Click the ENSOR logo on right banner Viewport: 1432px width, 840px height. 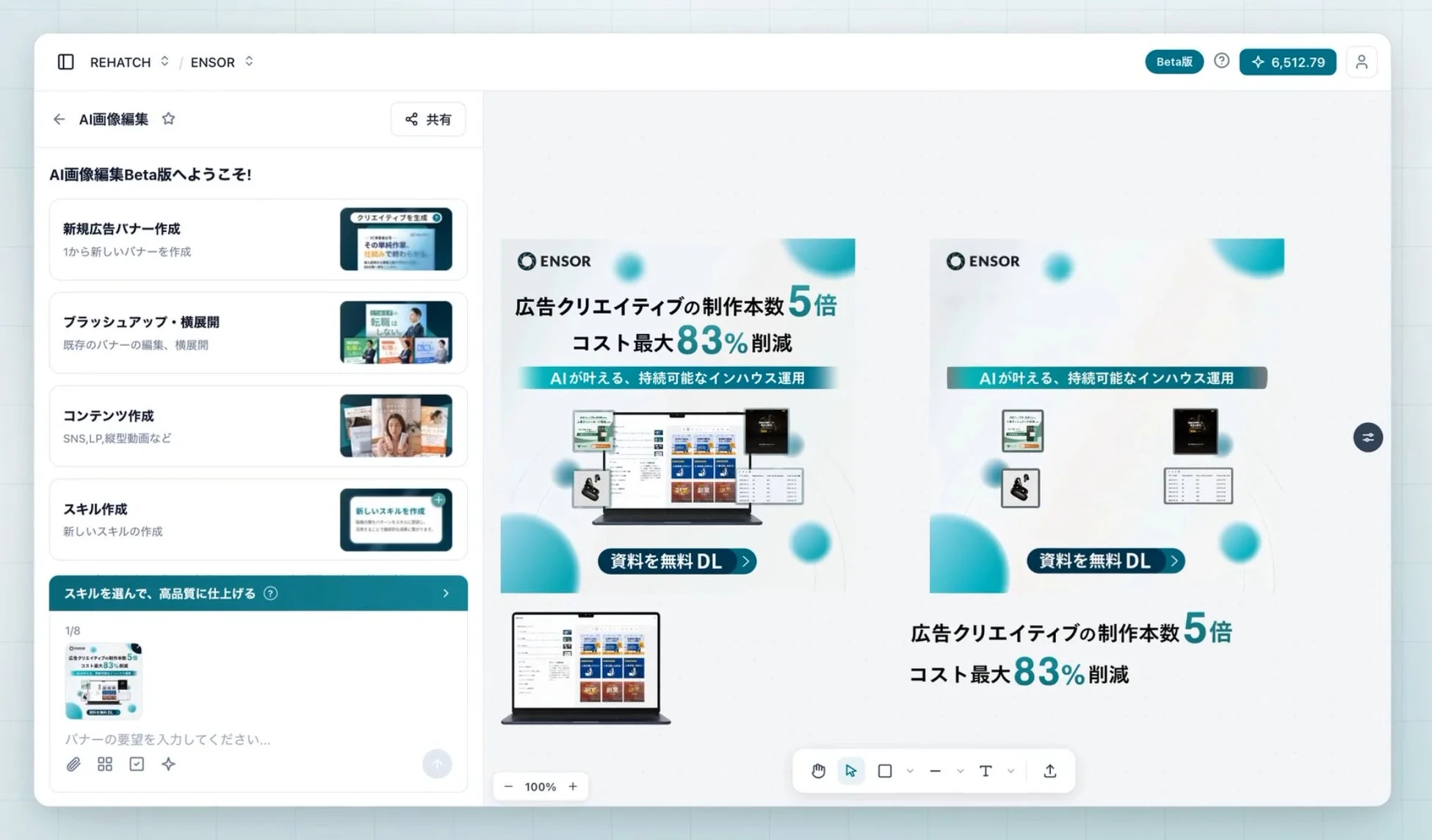tap(983, 261)
